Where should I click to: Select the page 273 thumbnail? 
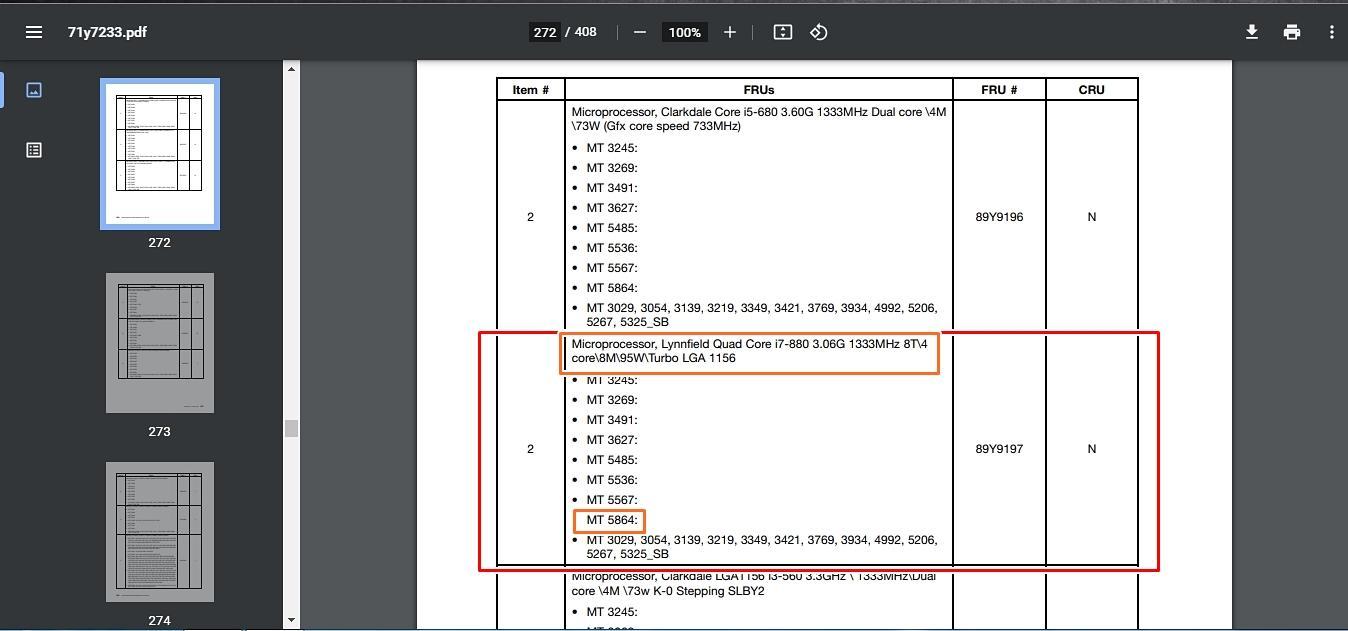(160, 343)
